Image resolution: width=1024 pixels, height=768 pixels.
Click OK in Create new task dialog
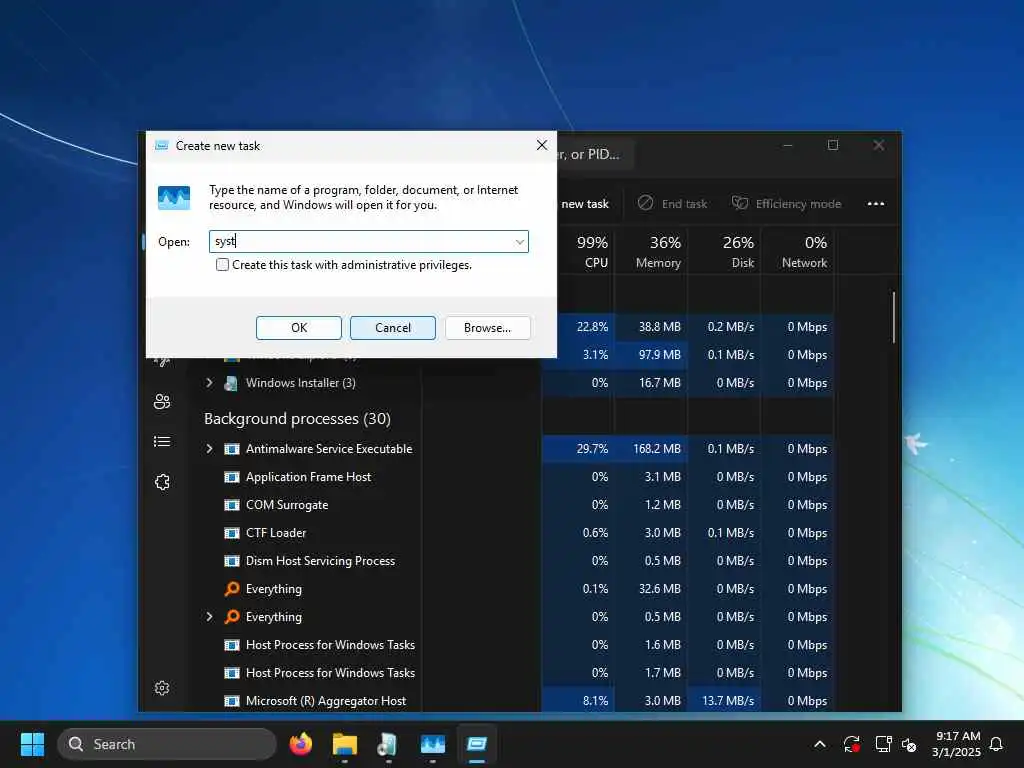click(298, 328)
